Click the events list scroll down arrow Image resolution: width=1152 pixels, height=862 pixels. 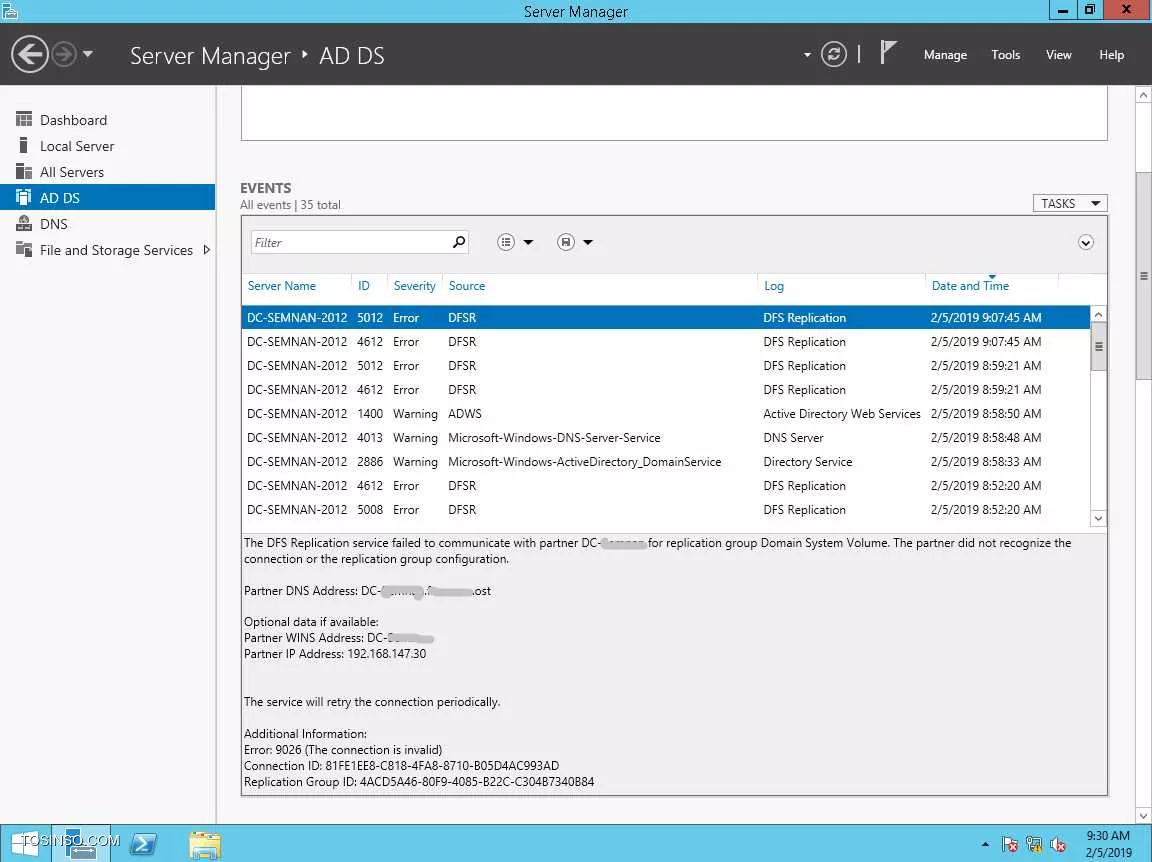[x=1098, y=518]
